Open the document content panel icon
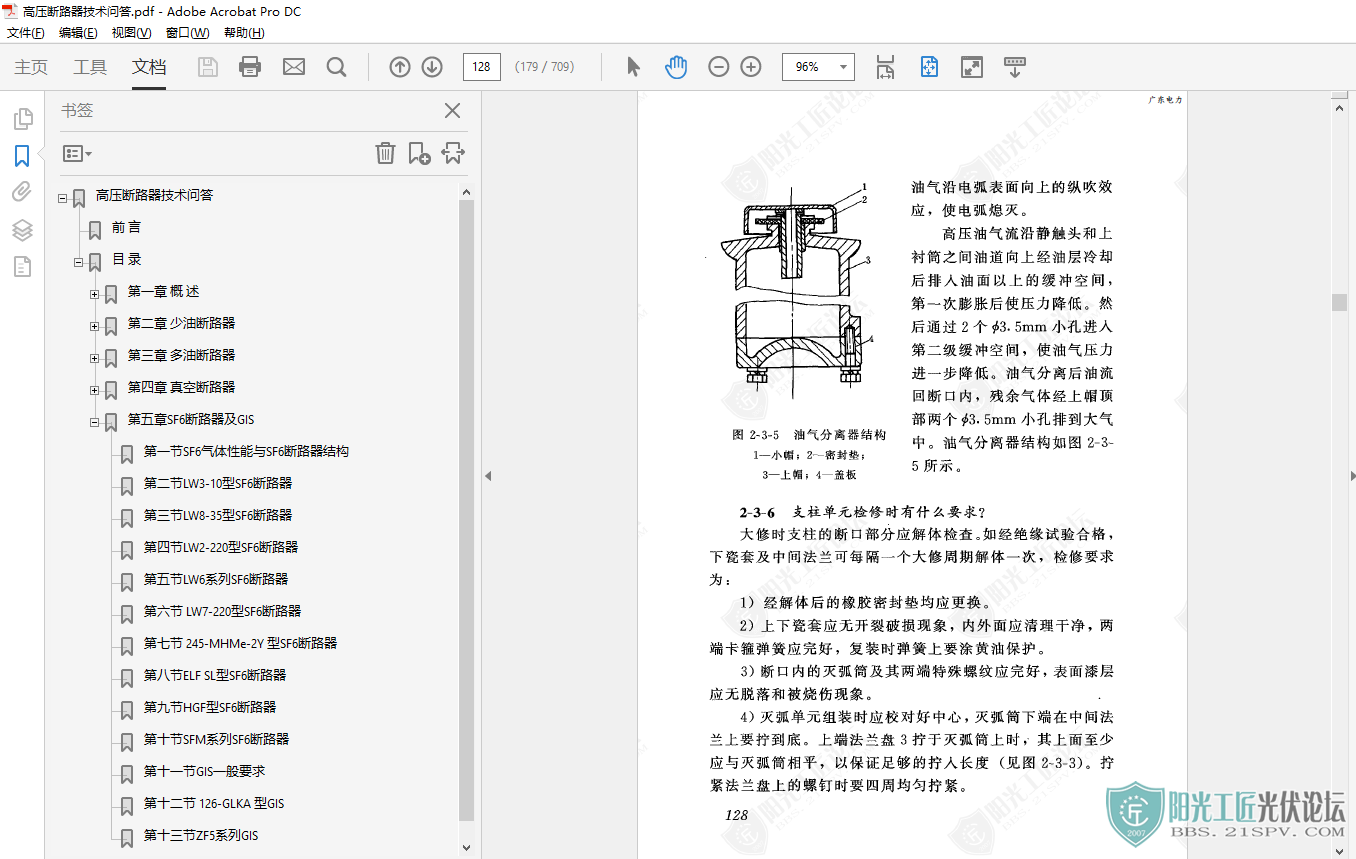 point(22,266)
